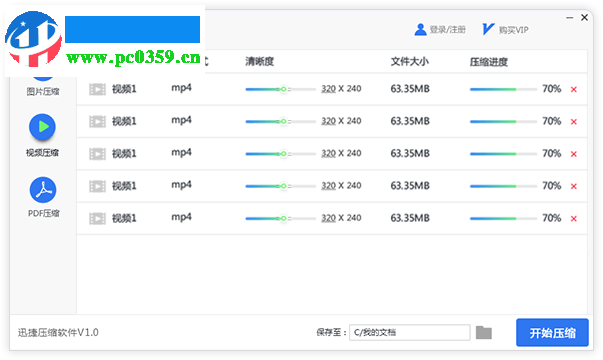Open the 购买VIP purchase page
Viewport: 603px width, 360px height.
505,29
